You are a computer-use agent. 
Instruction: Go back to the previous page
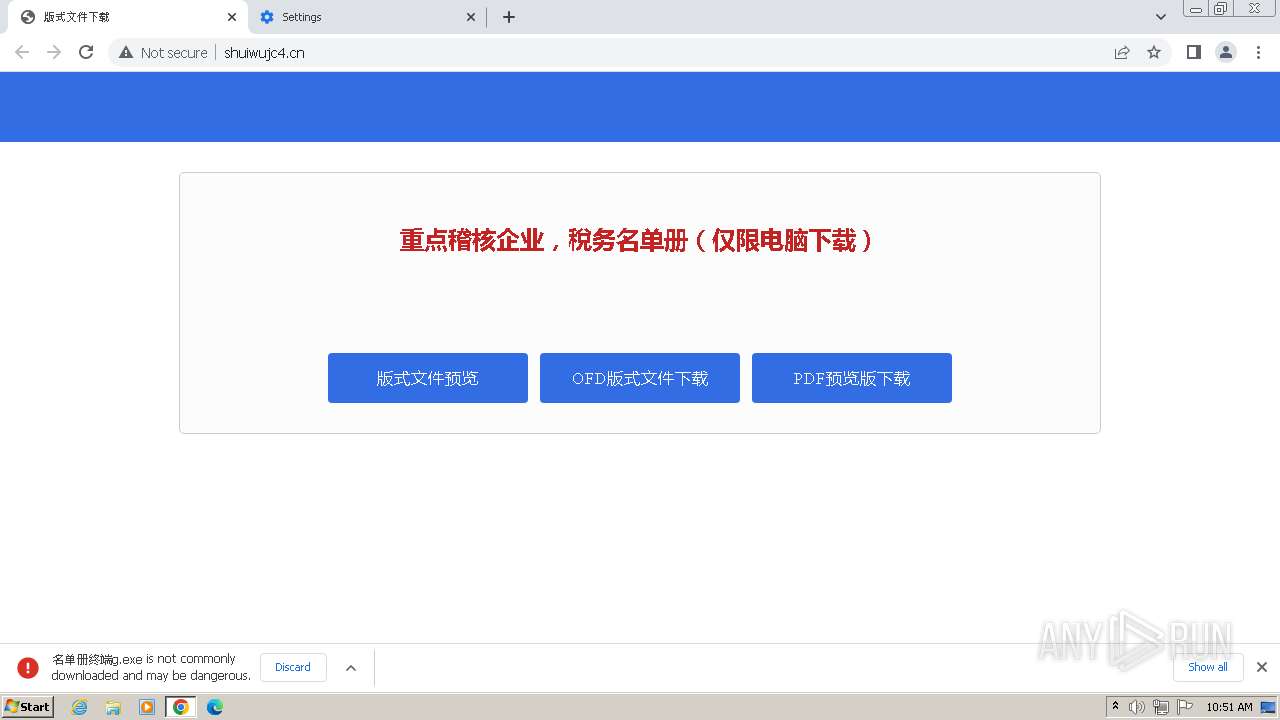pyautogui.click(x=22, y=52)
